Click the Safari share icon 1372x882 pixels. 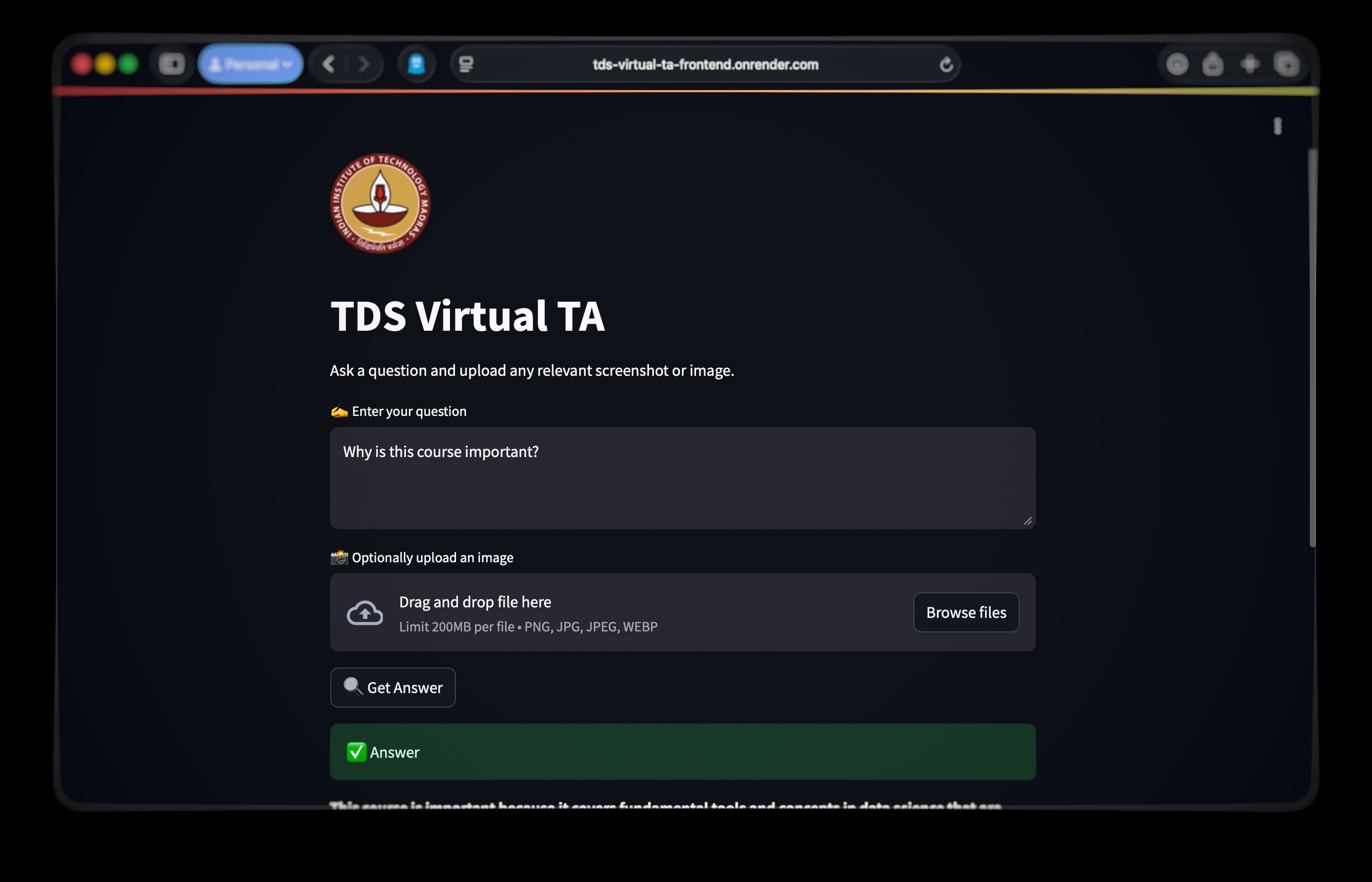pos(1213,64)
